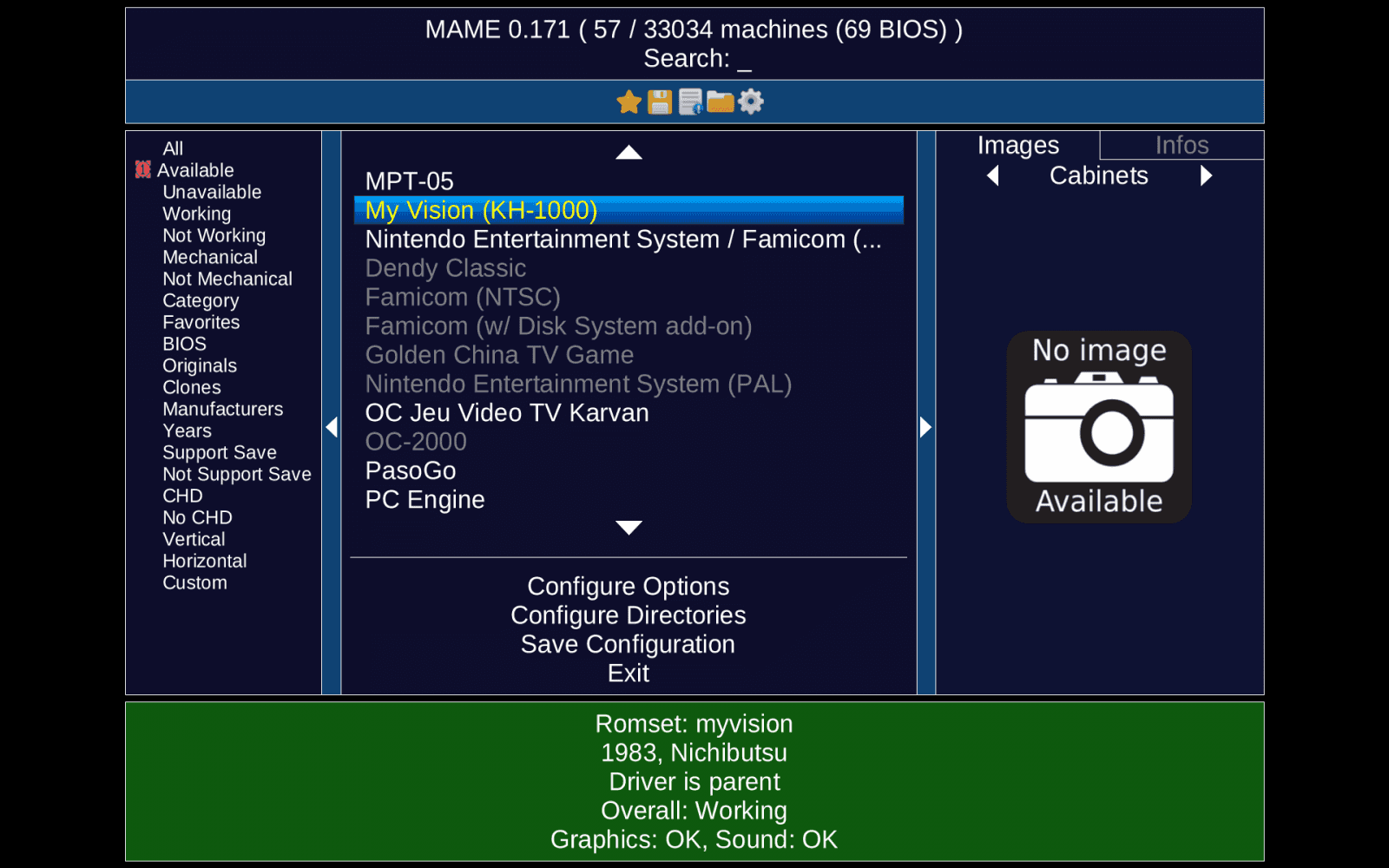Select MPT-05 in the machine list
This screenshot has width=1389, height=868.
coord(629,181)
